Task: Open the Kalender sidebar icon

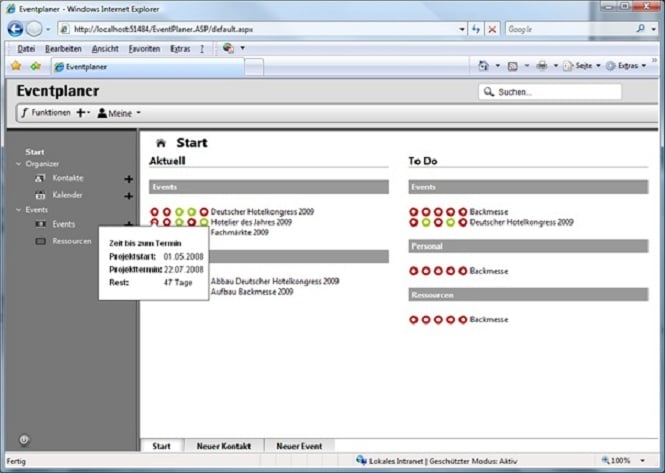Action: (40, 196)
